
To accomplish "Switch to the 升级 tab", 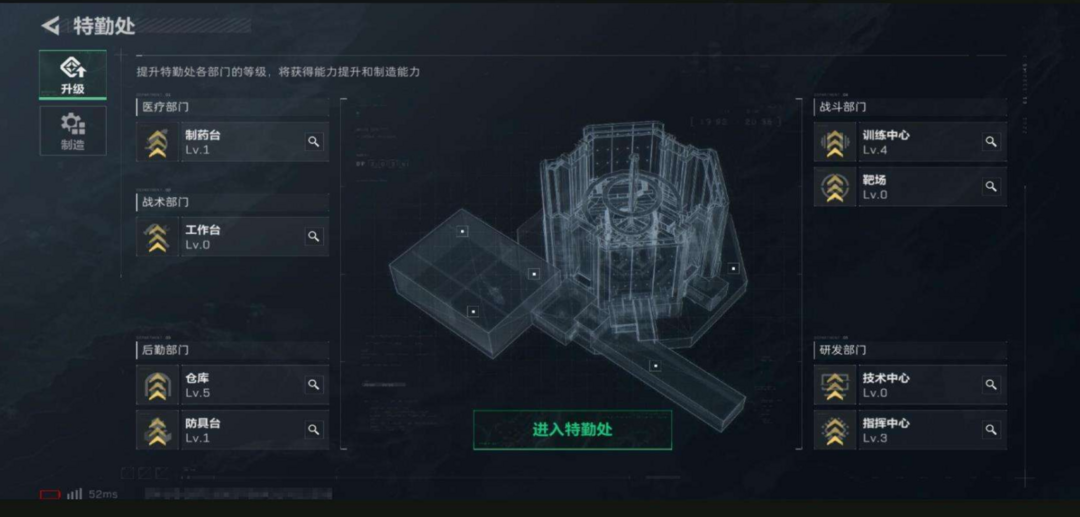I will pos(73,74).
